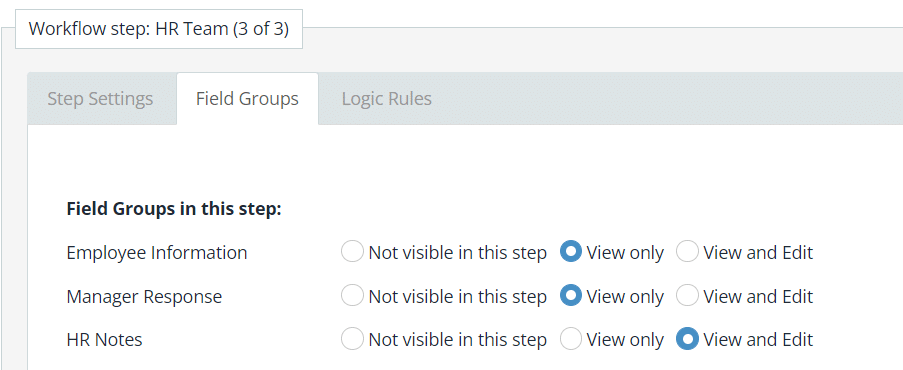This screenshot has height=370, width=903.
Task: Open the Logic Rules tab
Action: coord(386,99)
